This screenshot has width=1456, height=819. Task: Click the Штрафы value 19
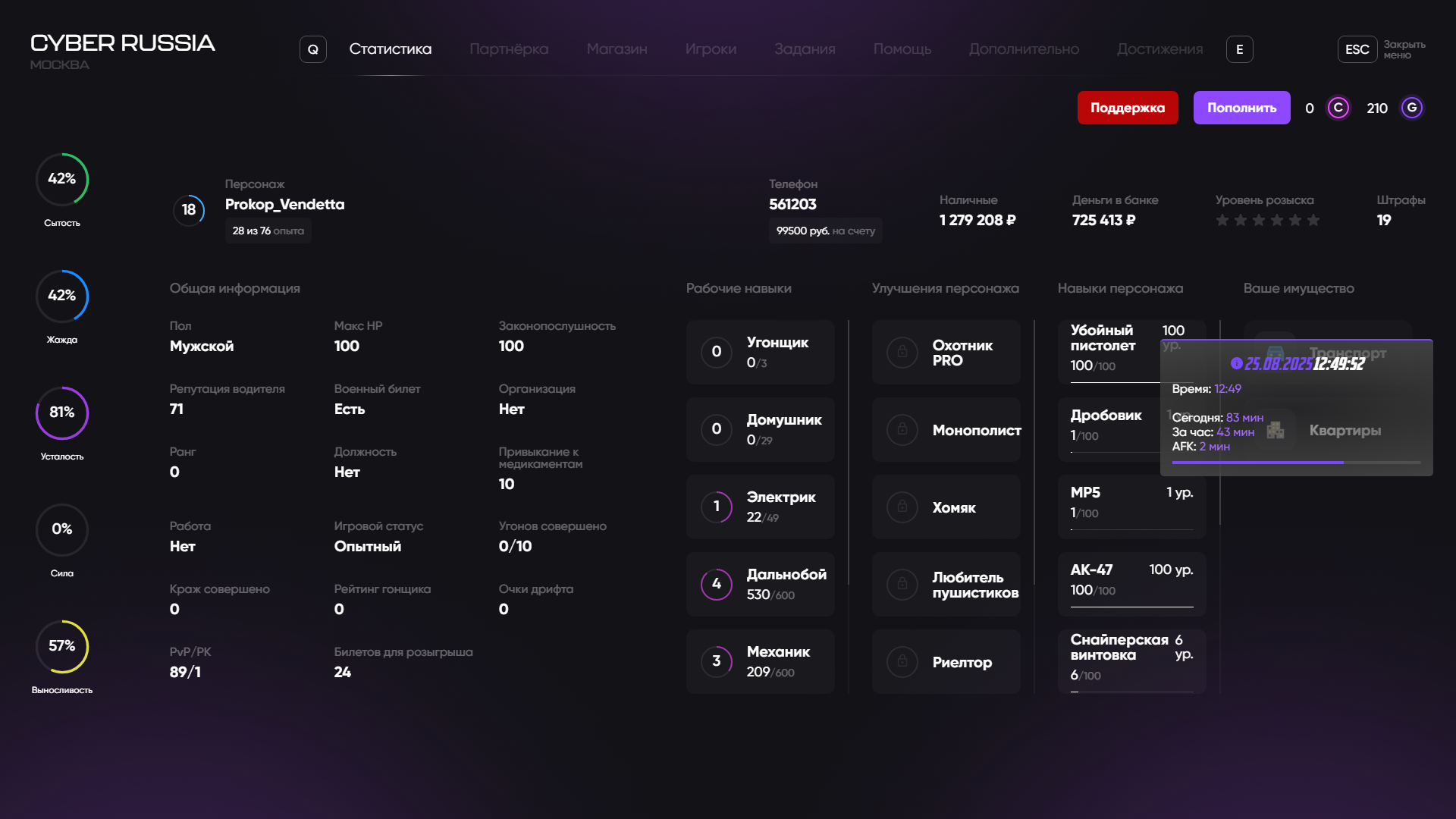pos(1384,221)
